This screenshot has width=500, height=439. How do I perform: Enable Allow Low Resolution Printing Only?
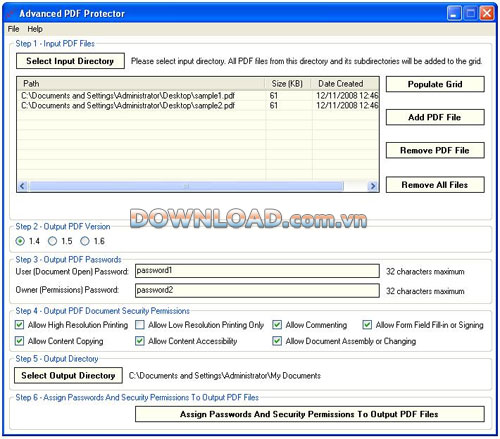[140, 325]
